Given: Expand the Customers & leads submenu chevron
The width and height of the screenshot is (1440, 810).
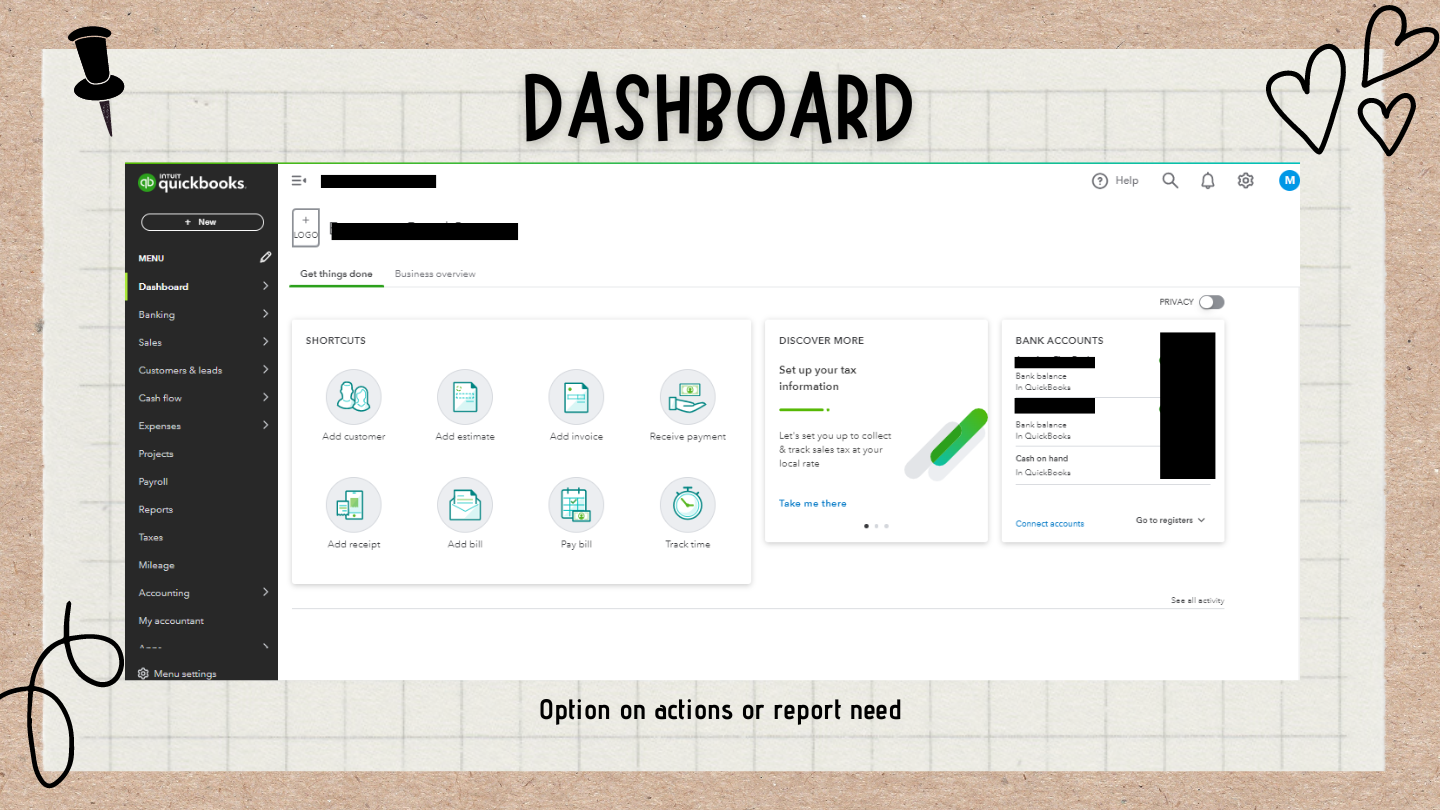Looking at the screenshot, I should pos(266,370).
